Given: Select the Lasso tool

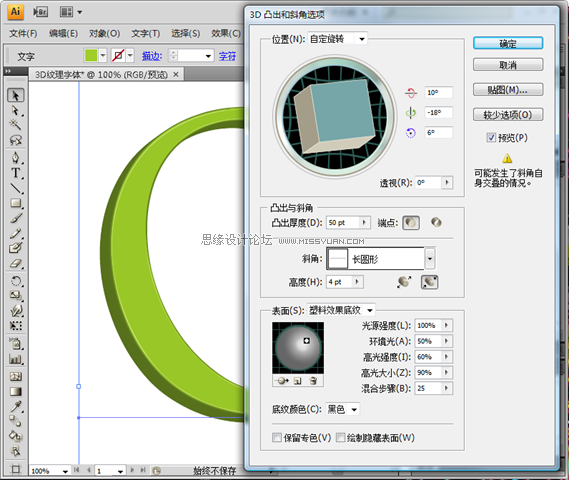Looking at the screenshot, I should (16, 140).
